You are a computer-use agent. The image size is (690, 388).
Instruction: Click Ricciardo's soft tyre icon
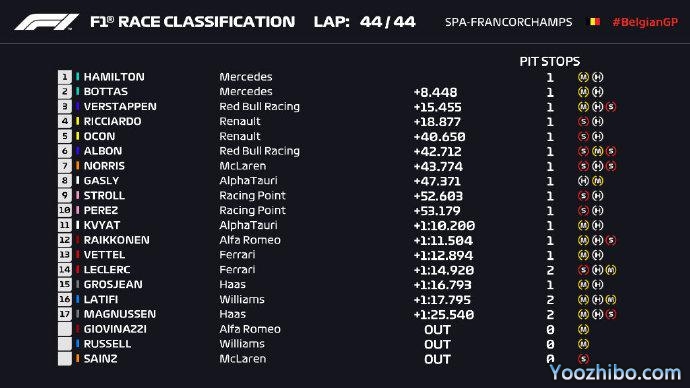[584, 121]
